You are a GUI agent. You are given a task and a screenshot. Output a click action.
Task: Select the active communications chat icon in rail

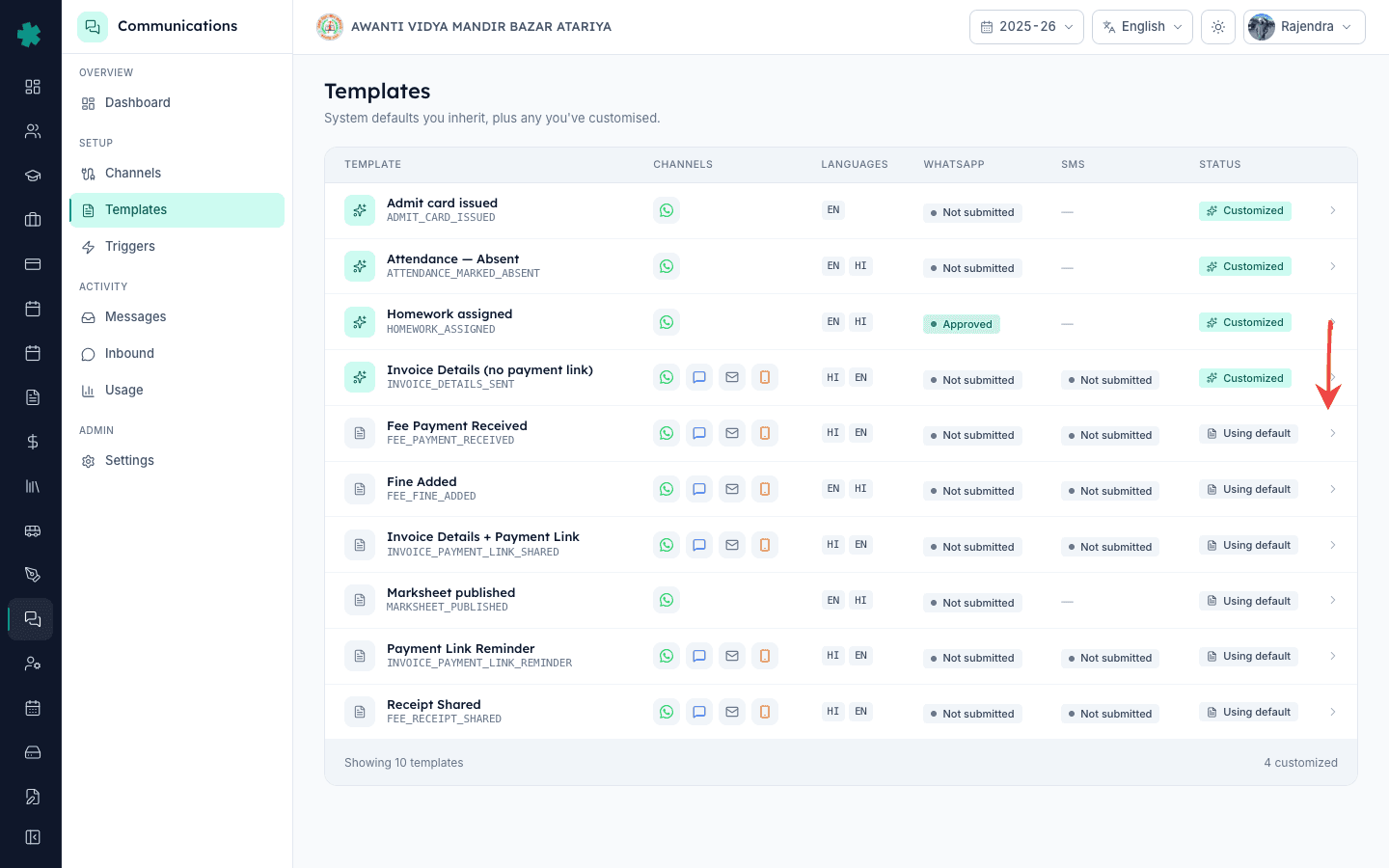pos(33,619)
